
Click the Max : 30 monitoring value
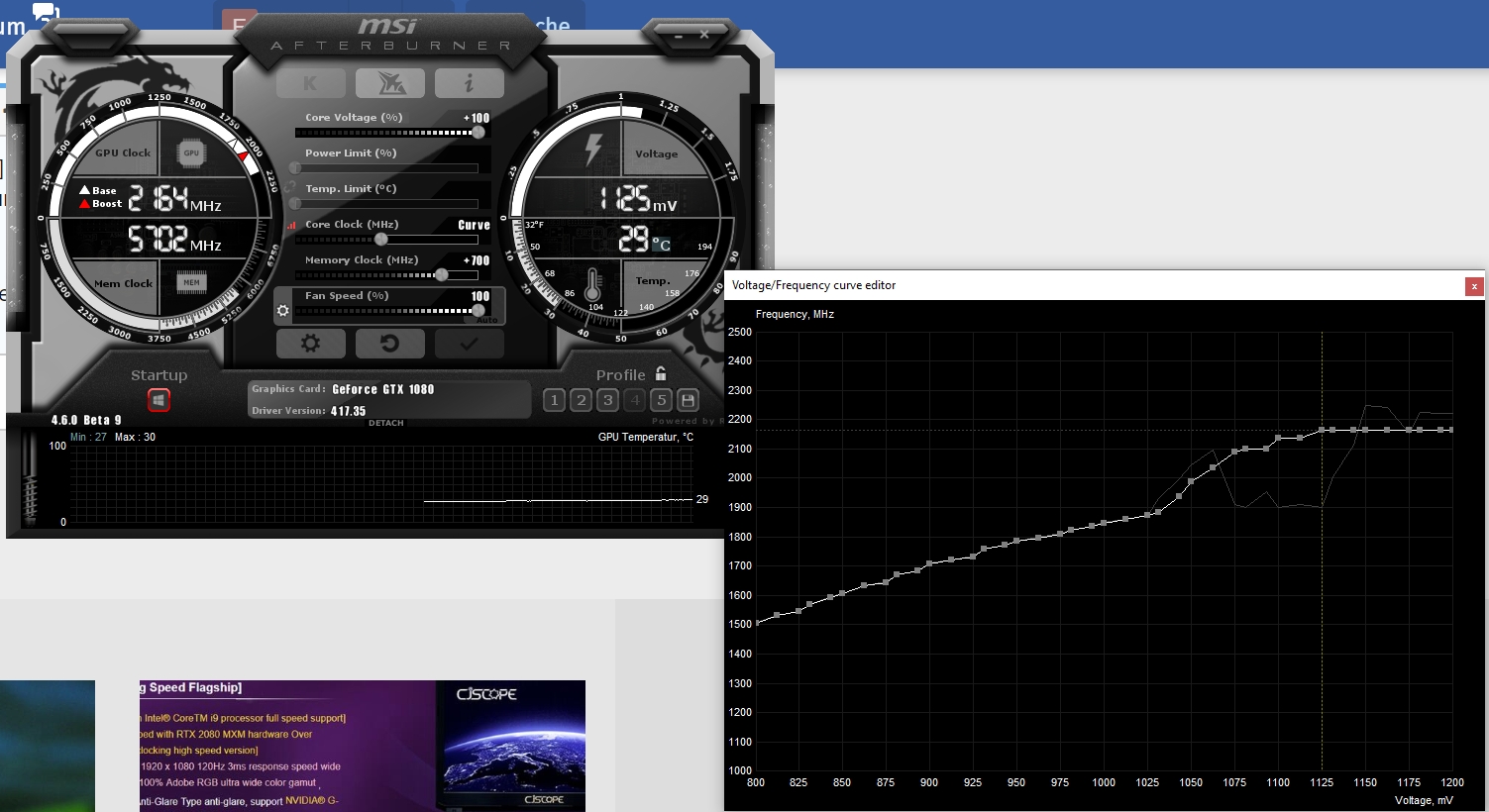[135, 437]
